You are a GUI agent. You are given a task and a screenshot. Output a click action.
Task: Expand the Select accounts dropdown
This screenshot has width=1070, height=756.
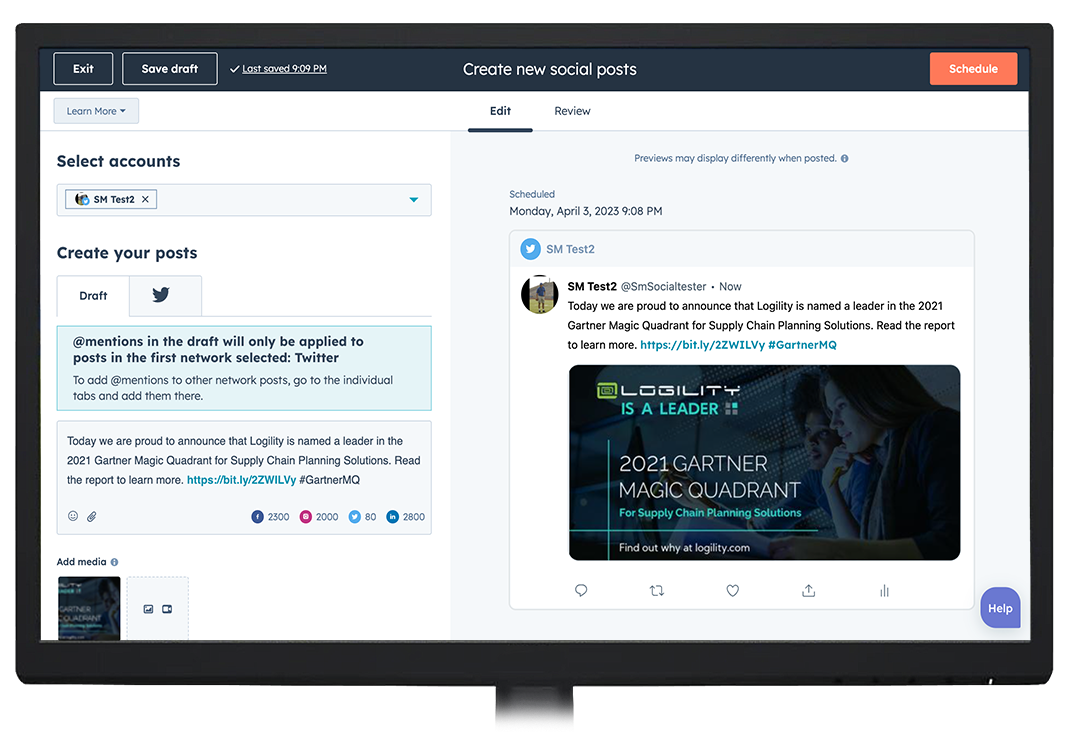414,200
